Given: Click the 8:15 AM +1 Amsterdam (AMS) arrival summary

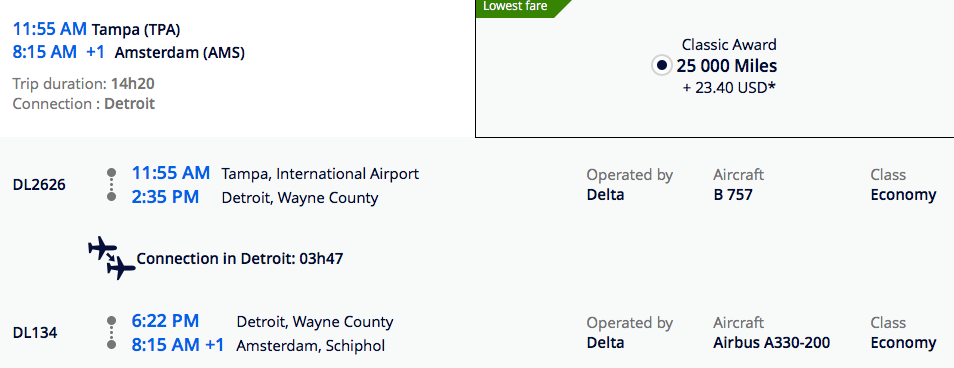Looking at the screenshot, I should click(x=128, y=52).
